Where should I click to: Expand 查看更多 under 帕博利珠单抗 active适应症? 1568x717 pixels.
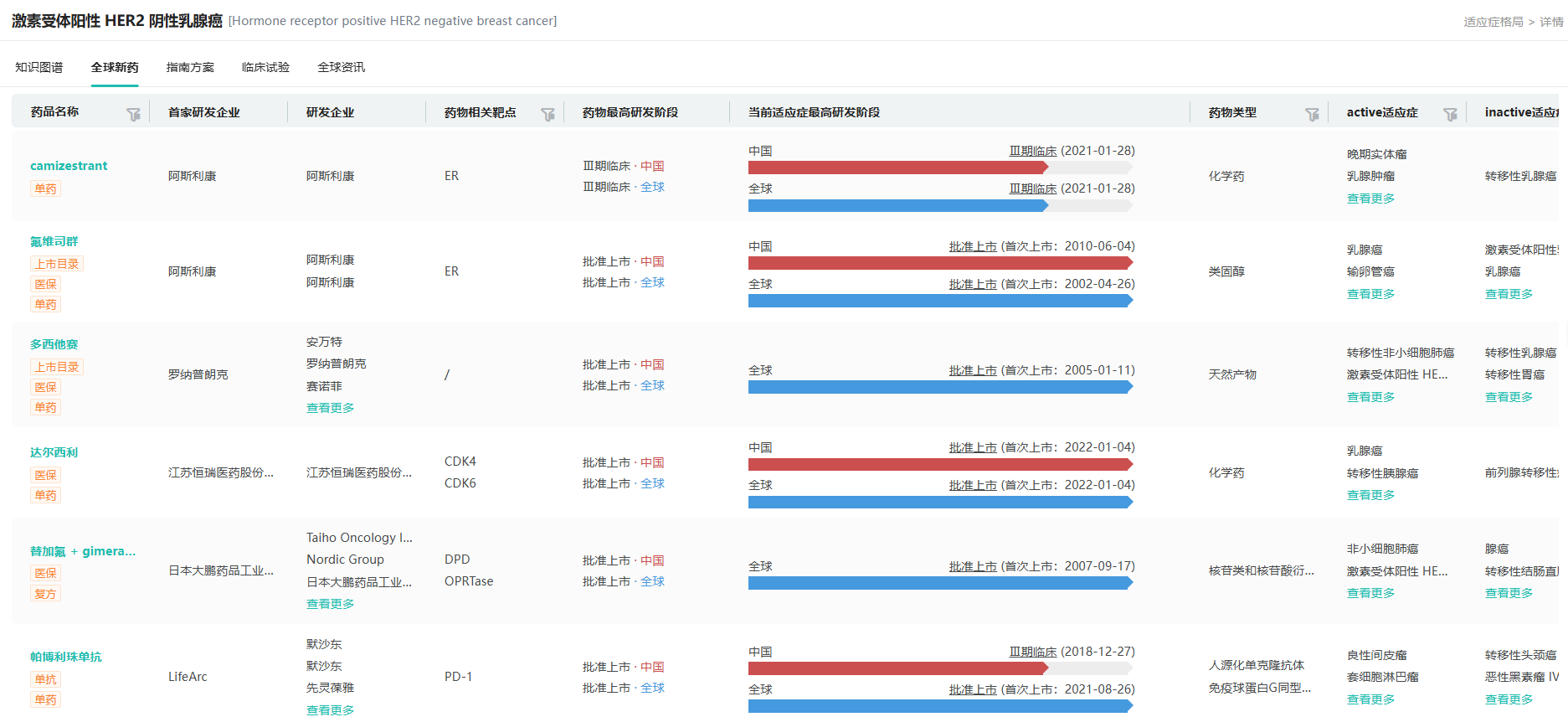coord(1370,699)
